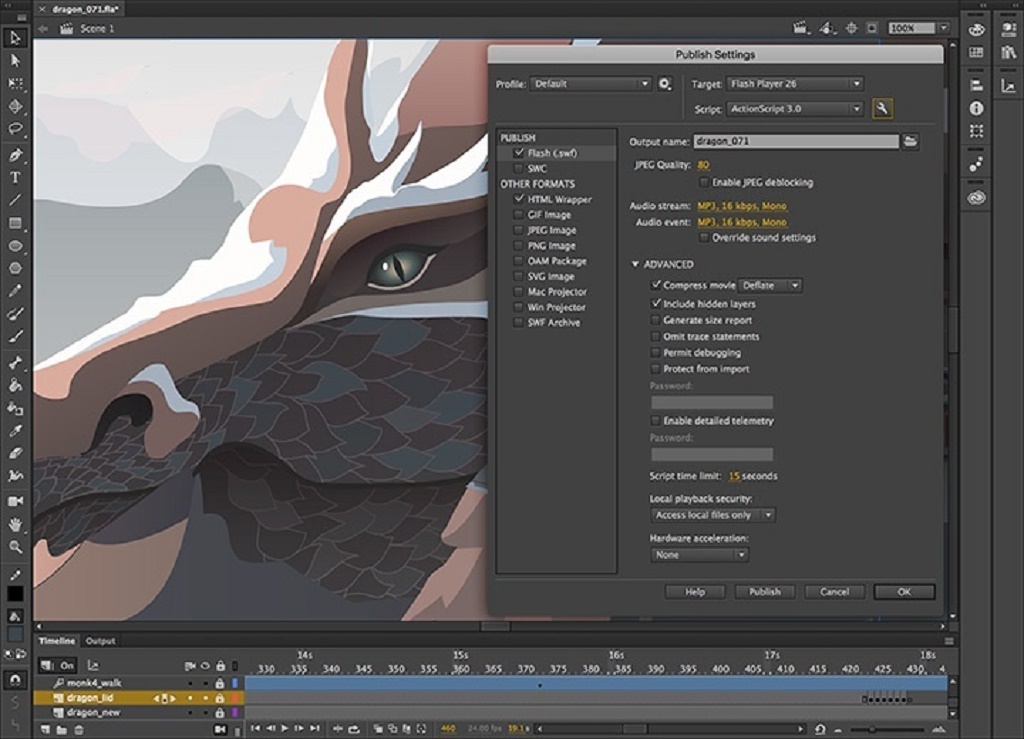This screenshot has height=739, width=1024.
Task: Select the Pen tool
Action: (15, 153)
